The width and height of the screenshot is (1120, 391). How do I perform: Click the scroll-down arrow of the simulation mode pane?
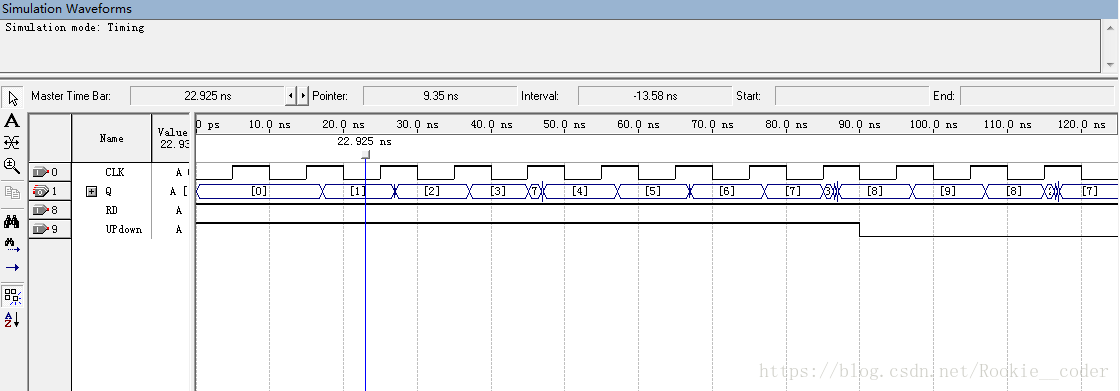click(x=1109, y=64)
